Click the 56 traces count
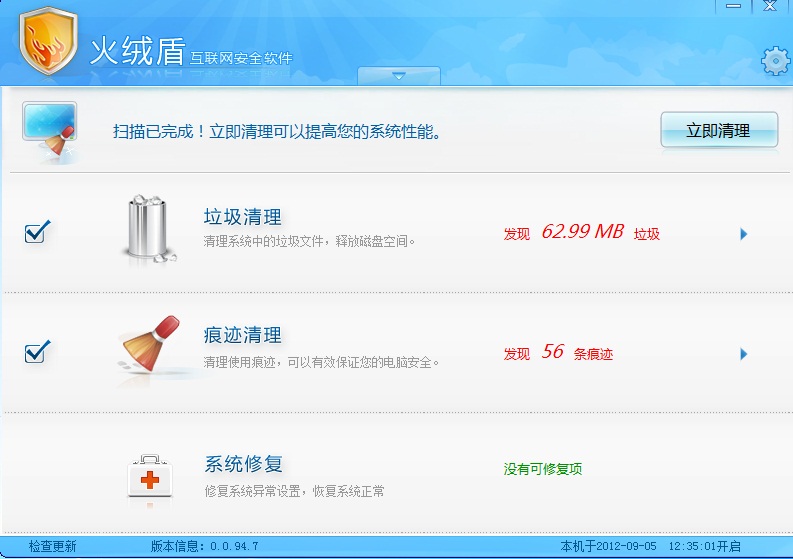The width and height of the screenshot is (793, 559). [x=553, y=352]
